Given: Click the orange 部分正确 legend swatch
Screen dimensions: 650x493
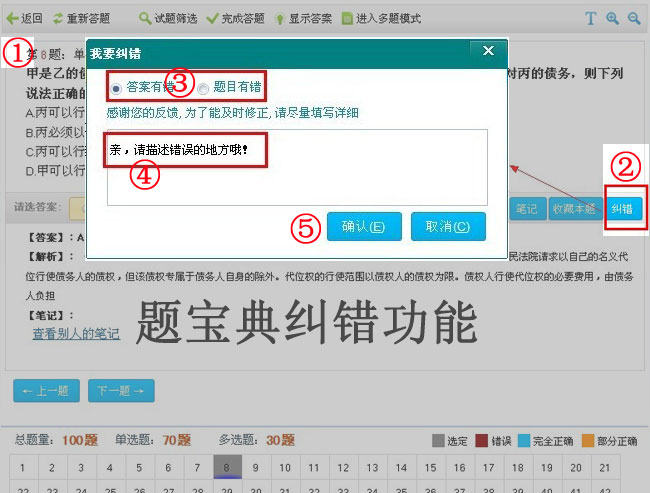Looking at the screenshot, I should [588, 440].
